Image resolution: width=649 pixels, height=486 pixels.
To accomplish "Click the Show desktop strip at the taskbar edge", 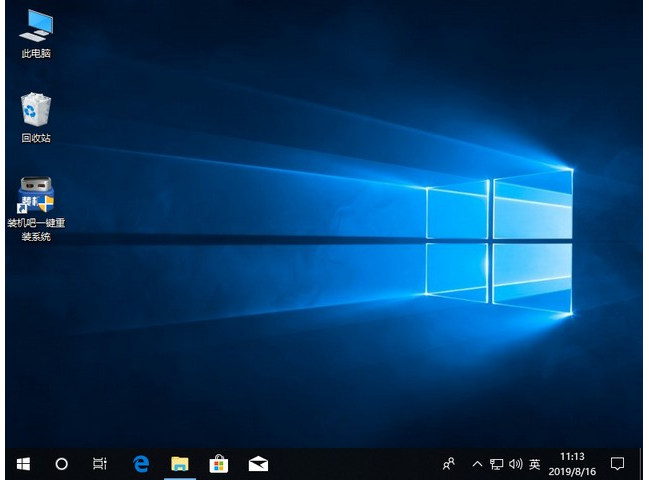I will click(645, 464).
